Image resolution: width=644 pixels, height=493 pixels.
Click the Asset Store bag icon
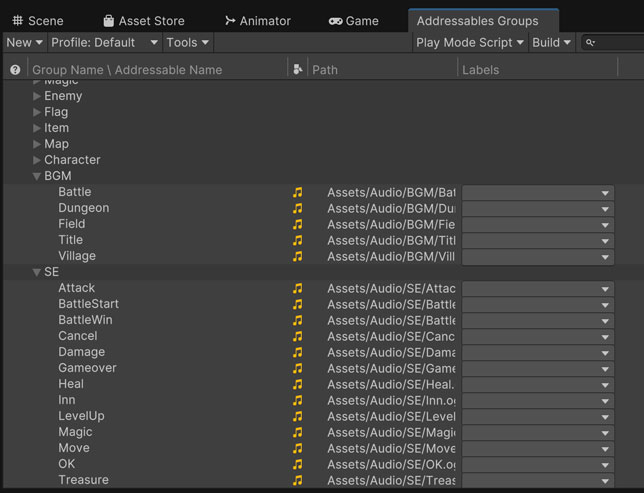click(108, 21)
